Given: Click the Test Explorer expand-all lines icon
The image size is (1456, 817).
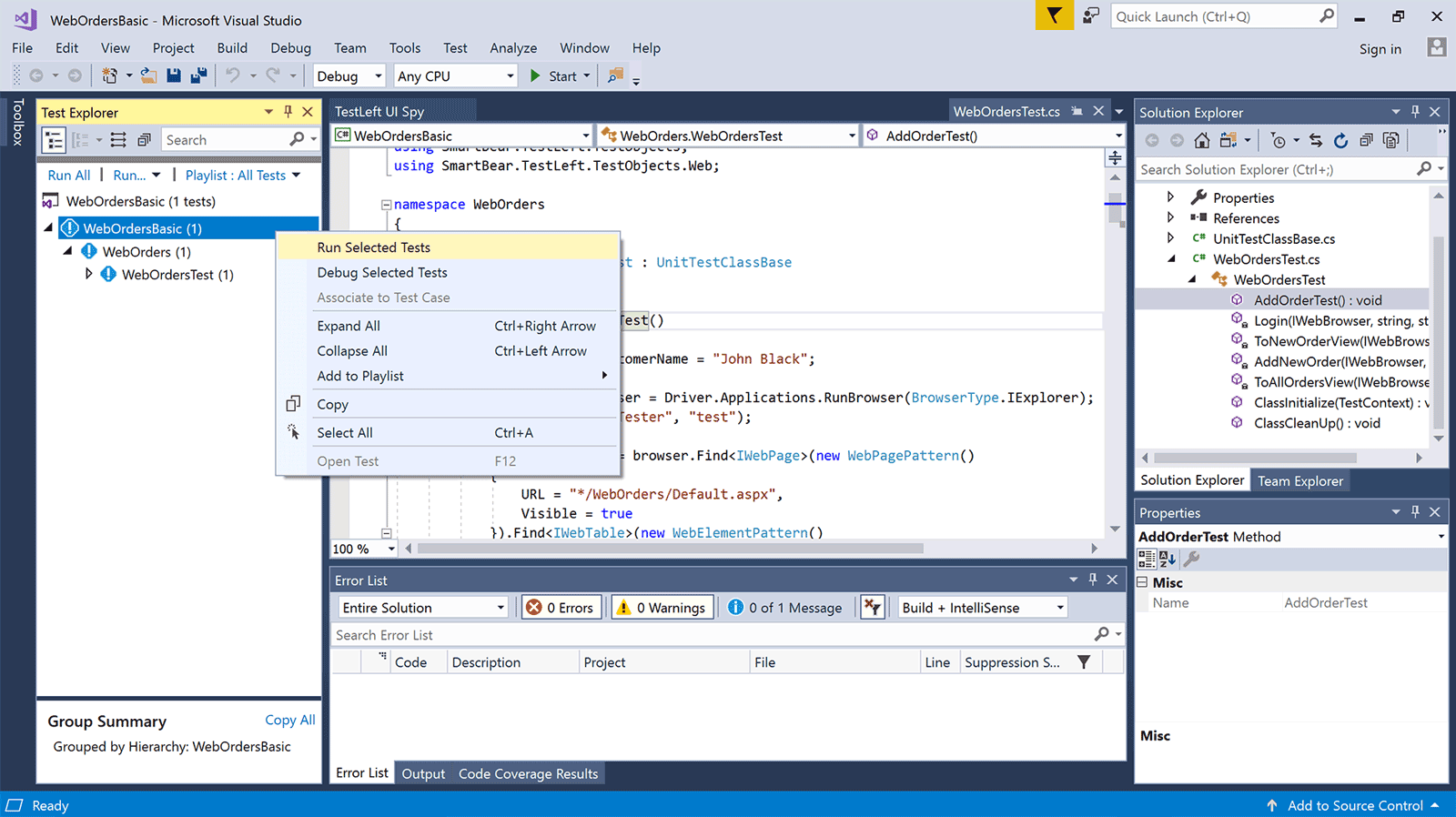Looking at the screenshot, I should [x=118, y=140].
